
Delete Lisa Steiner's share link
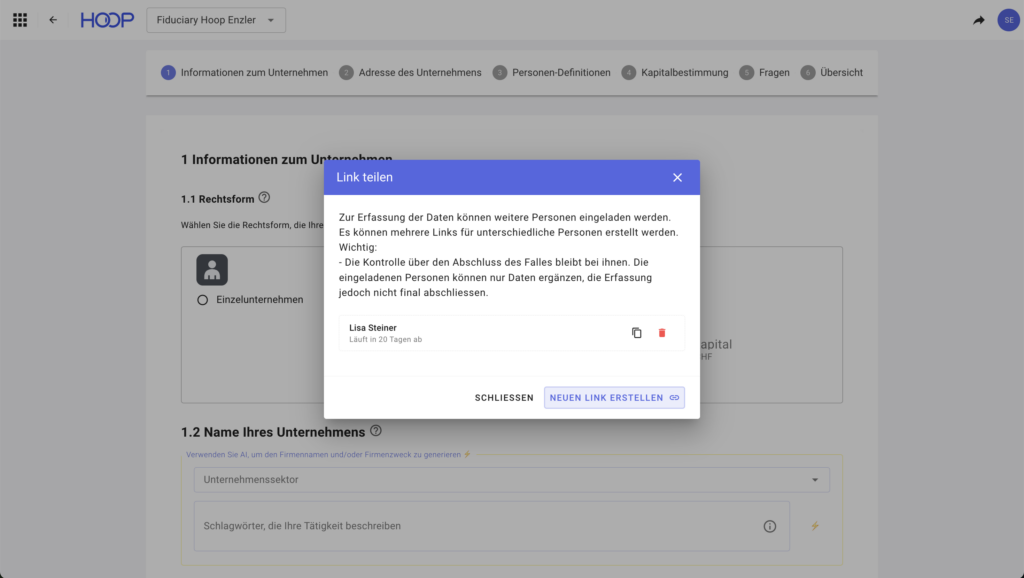pyautogui.click(x=662, y=333)
